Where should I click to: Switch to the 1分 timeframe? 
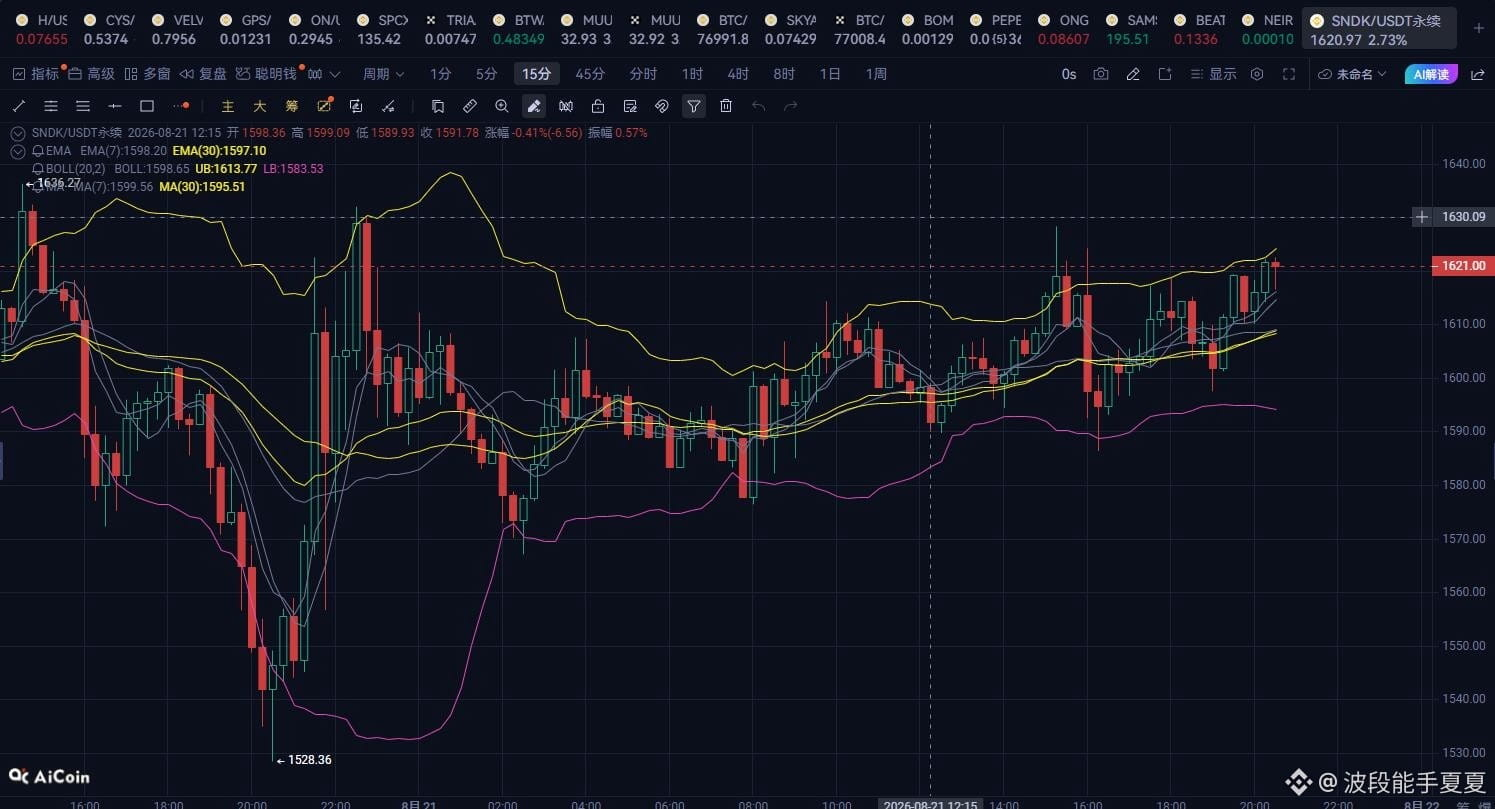coord(440,74)
